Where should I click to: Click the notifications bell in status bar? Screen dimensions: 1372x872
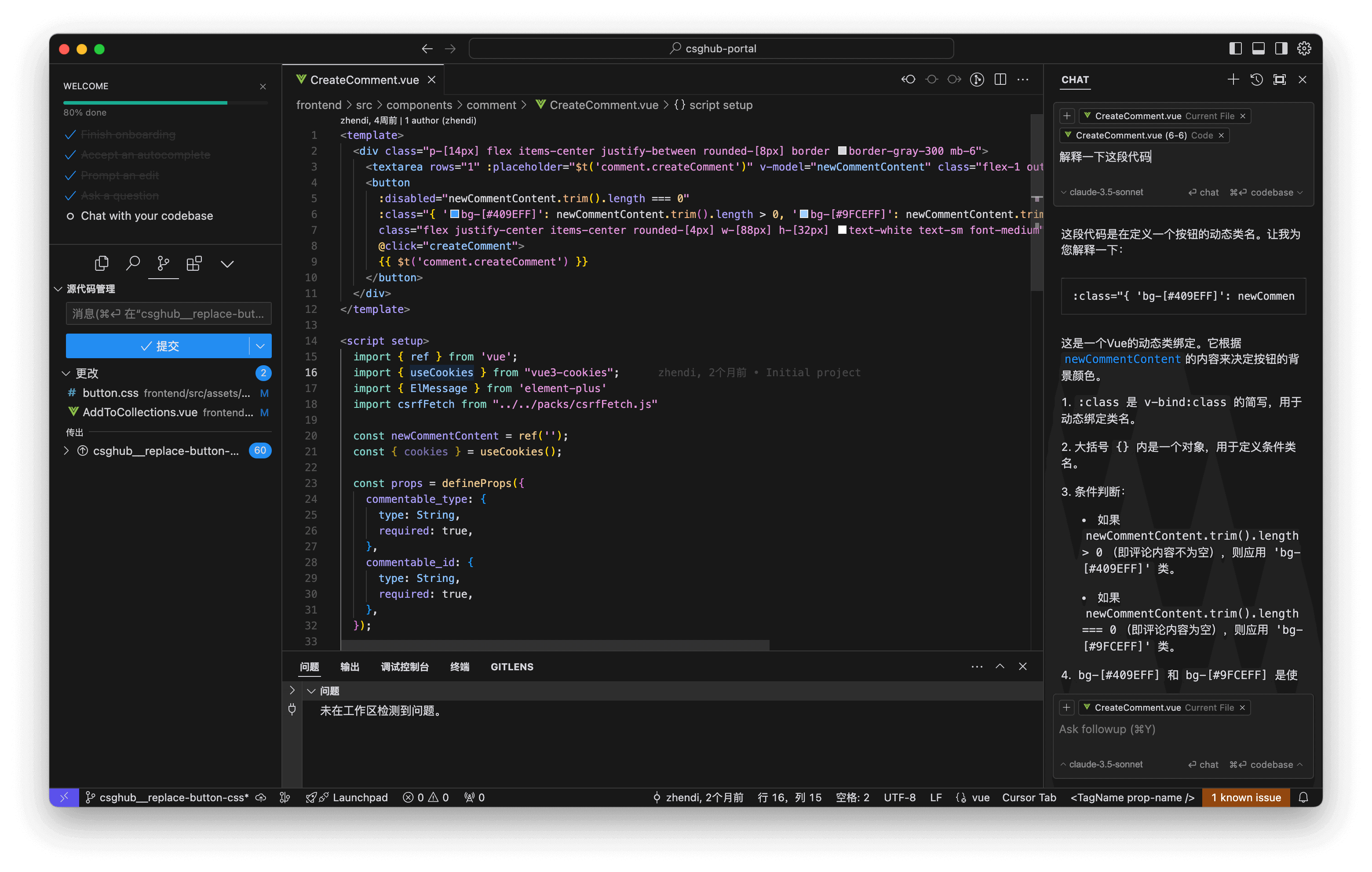pyautogui.click(x=1304, y=797)
